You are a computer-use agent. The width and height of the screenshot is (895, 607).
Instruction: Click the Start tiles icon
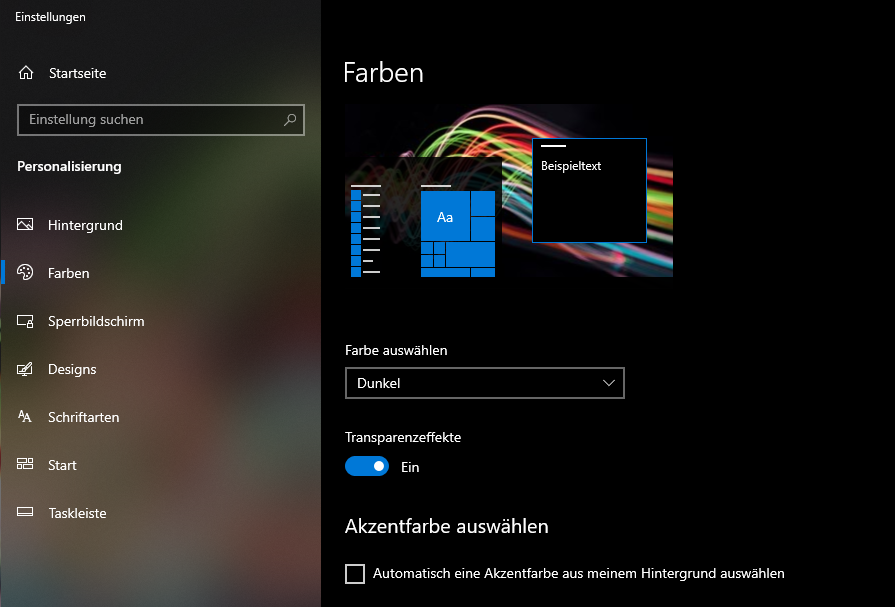(x=25, y=464)
